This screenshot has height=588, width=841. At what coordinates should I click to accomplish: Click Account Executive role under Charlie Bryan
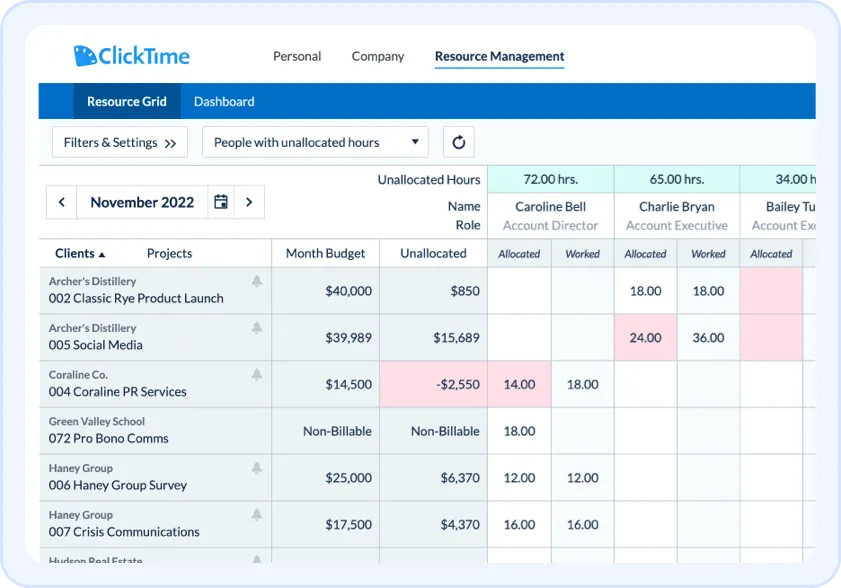pos(677,225)
